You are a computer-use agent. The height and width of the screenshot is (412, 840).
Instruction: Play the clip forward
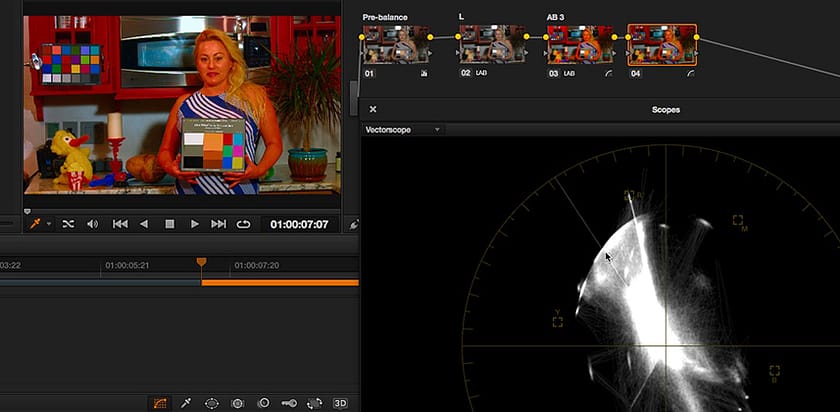pos(195,224)
